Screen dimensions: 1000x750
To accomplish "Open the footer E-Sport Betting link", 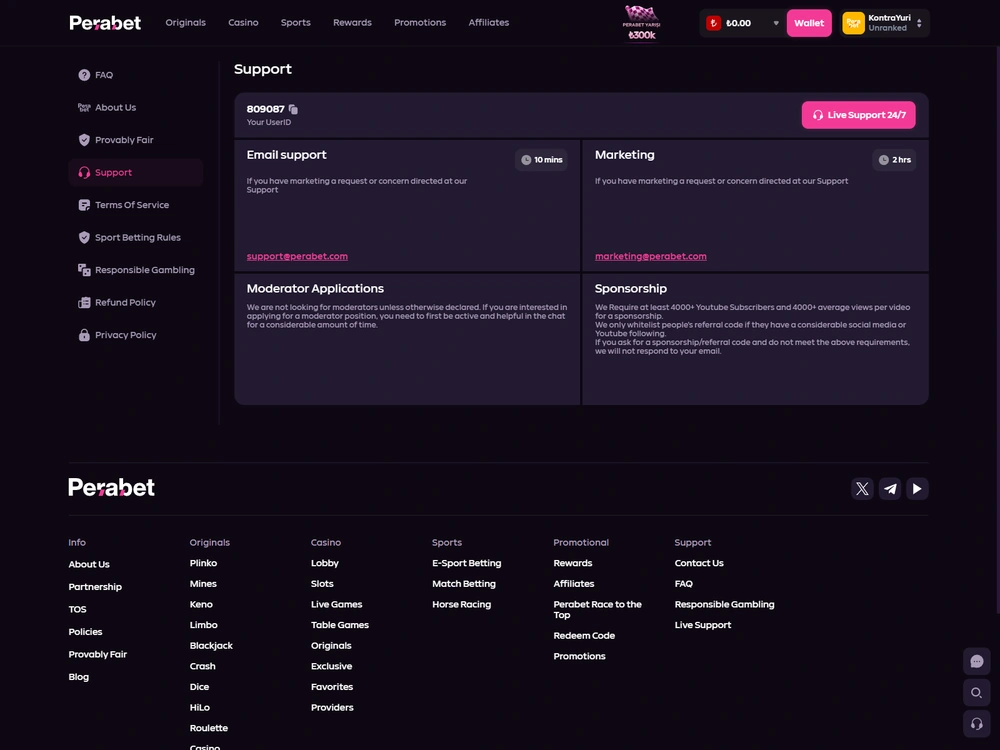I will pyautogui.click(x=467, y=563).
